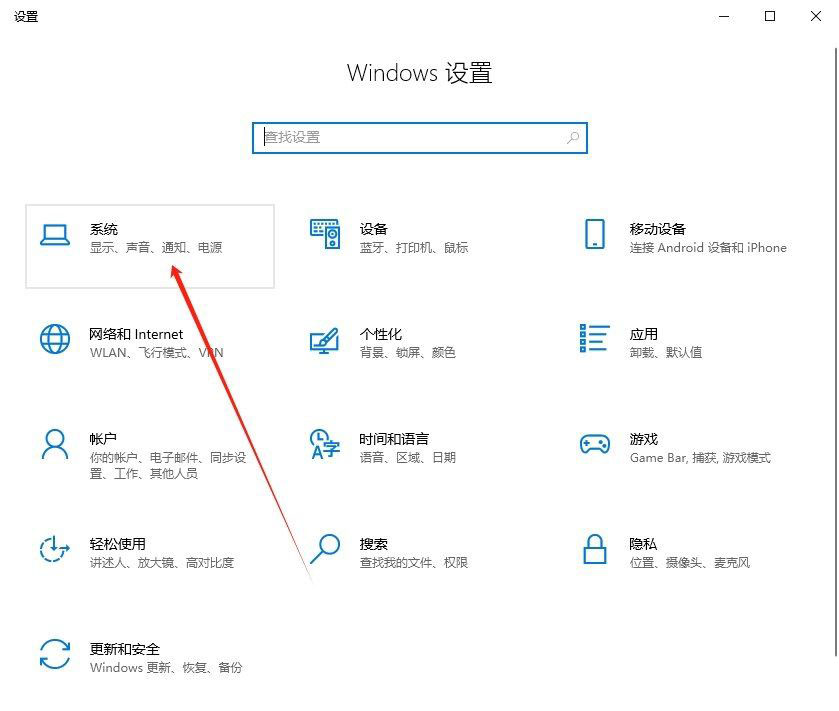Open the 轻松使用 icon
This screenshot has height=711, width=839.
pos(55,549)
